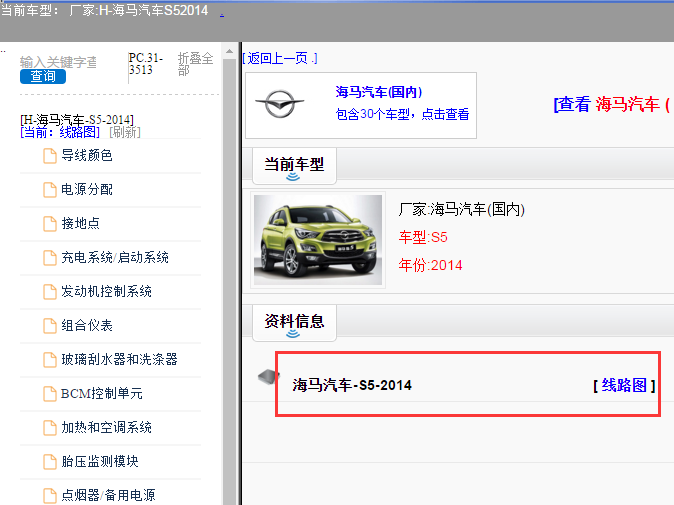Viewport: 674px width, 505px height.
Task: Click 折叠全部 to collapse all
Action: pyautogui.click(x=196, y=64)
